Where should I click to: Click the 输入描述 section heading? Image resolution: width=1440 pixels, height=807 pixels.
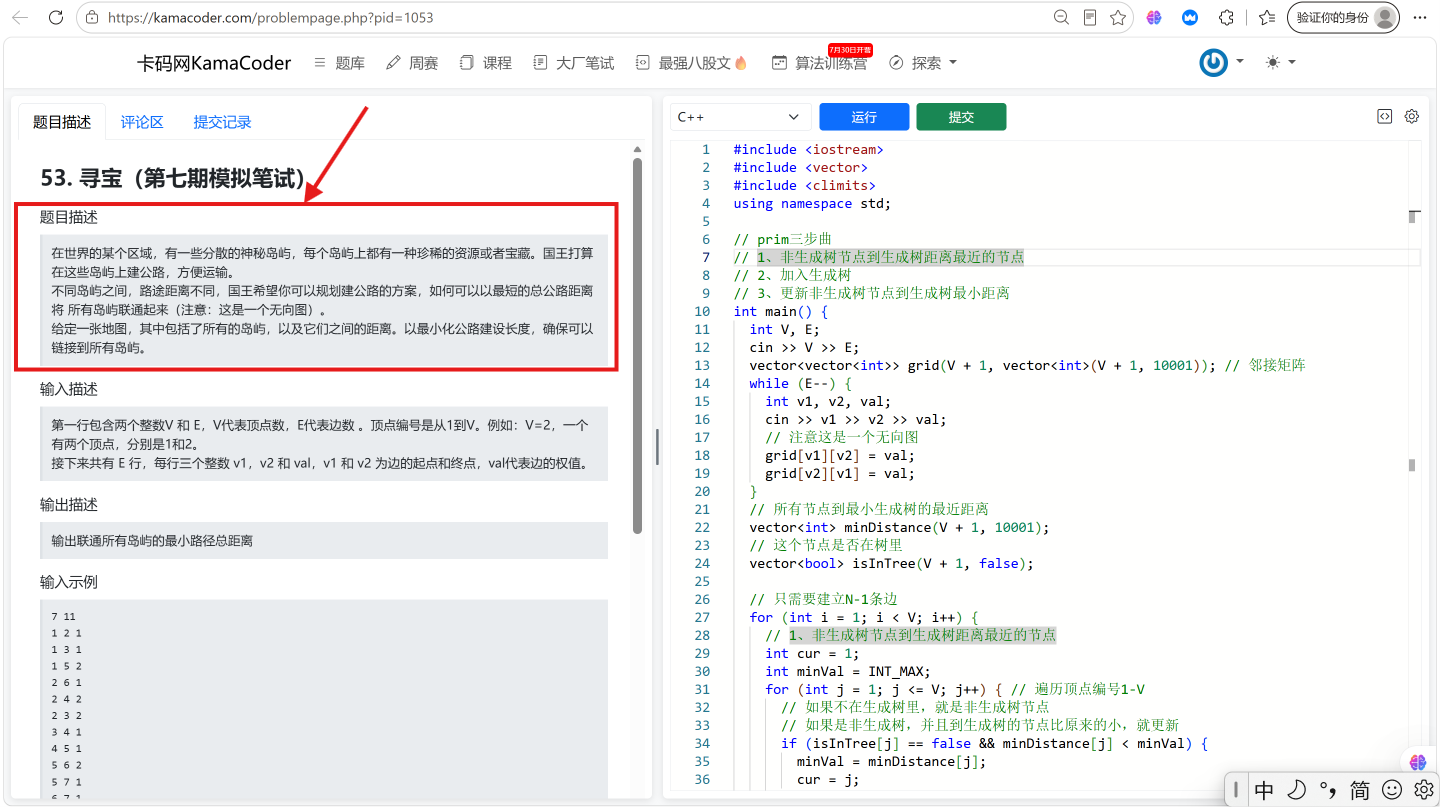click(69, 389)
